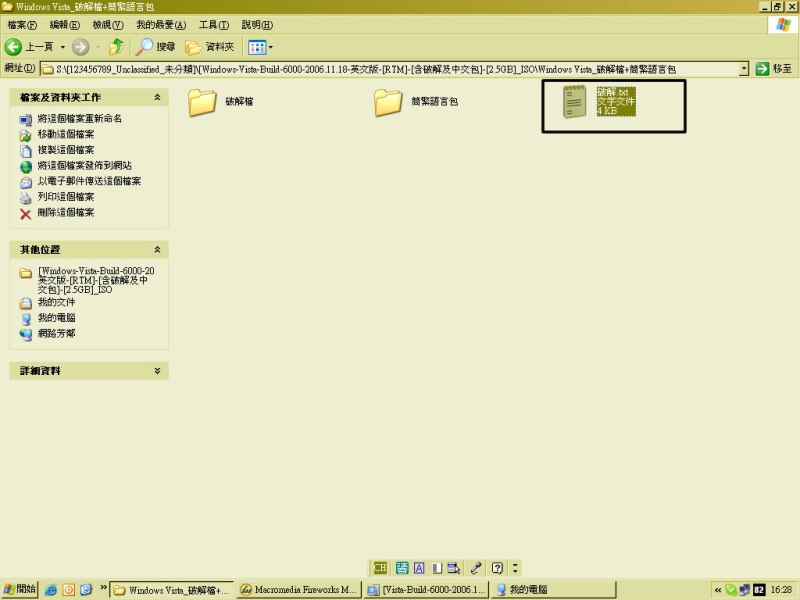Open the IME pad tool icon
The image size is (800, 600).
pos(454,568)
